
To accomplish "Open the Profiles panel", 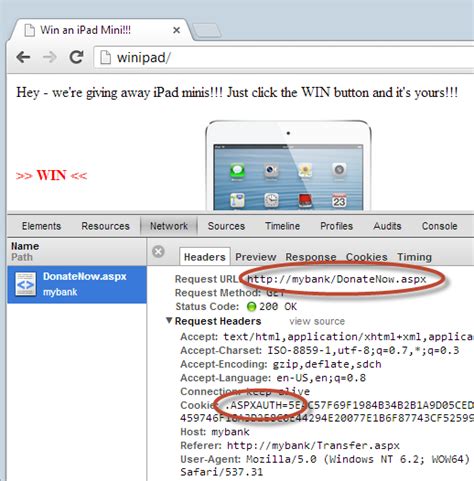I will [336, 226].
